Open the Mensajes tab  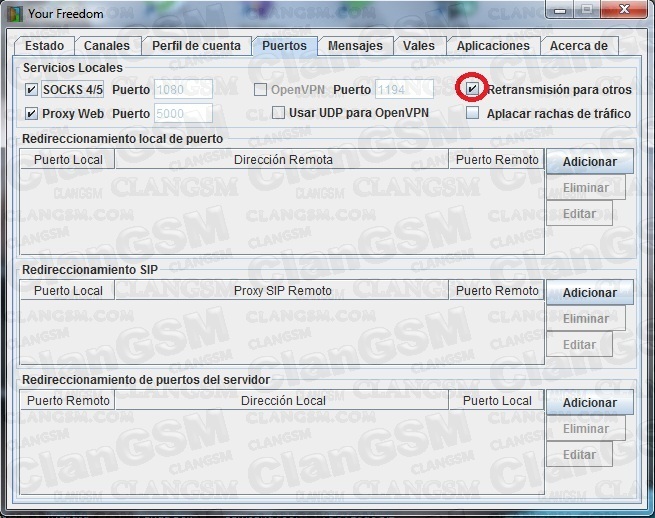[x=355, y=46]
